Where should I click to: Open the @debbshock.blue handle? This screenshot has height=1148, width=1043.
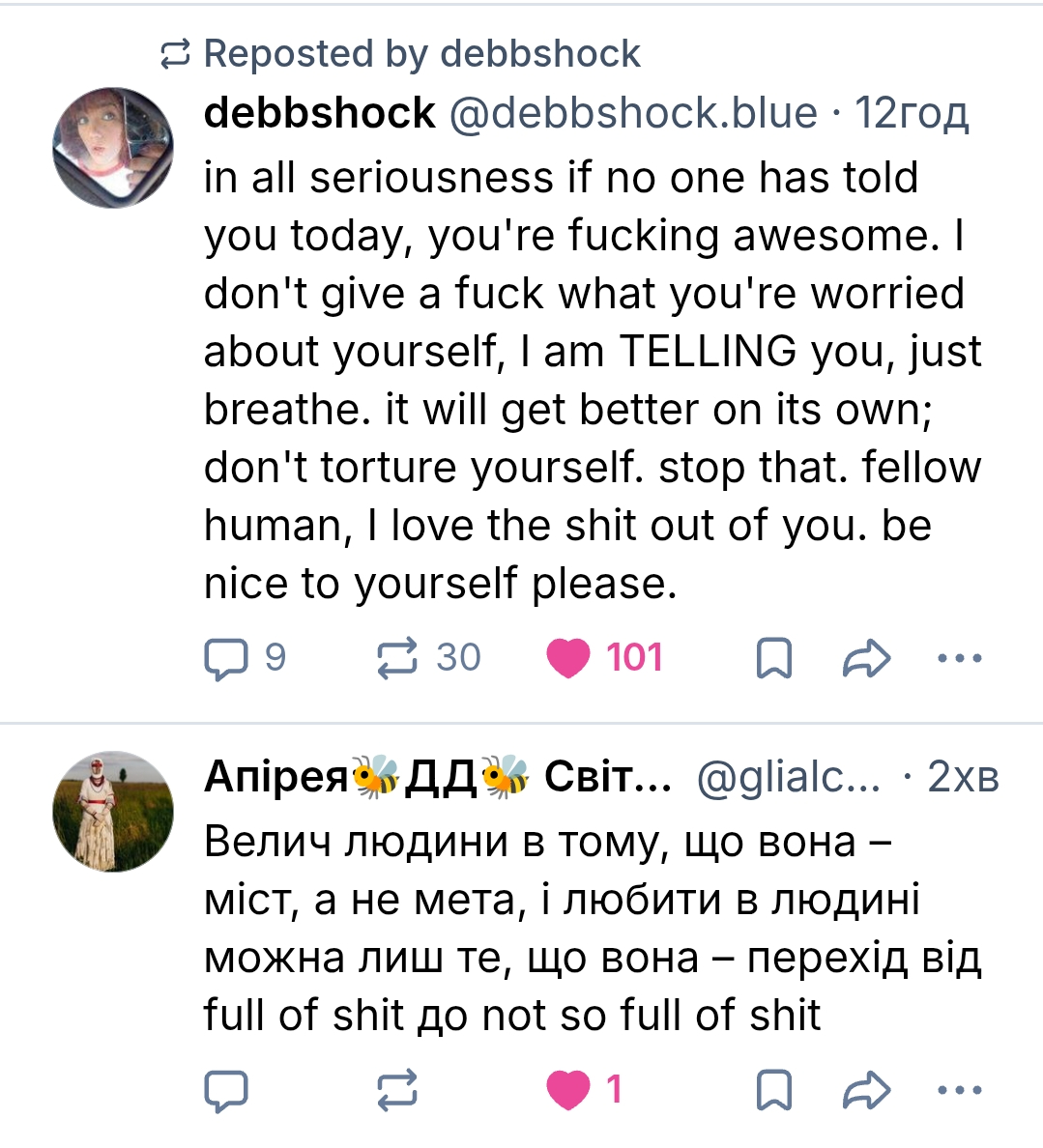(633, 113)
